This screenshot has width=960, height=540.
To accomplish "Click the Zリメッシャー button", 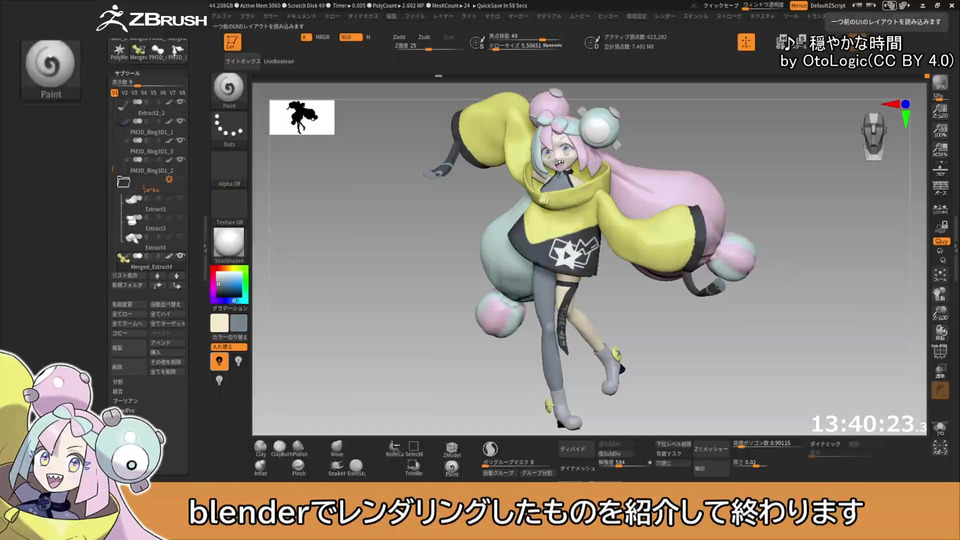I will (x=711, y=449).
